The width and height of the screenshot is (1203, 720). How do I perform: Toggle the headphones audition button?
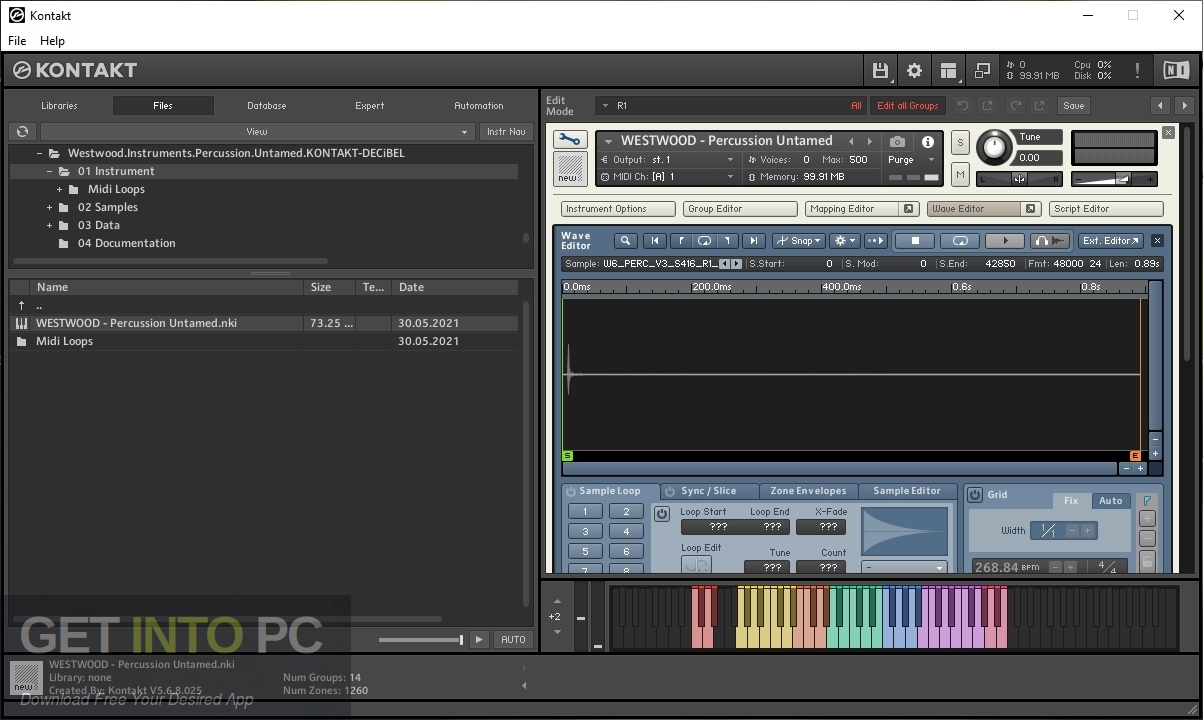pyautogui.click(x=1049, y=241)
